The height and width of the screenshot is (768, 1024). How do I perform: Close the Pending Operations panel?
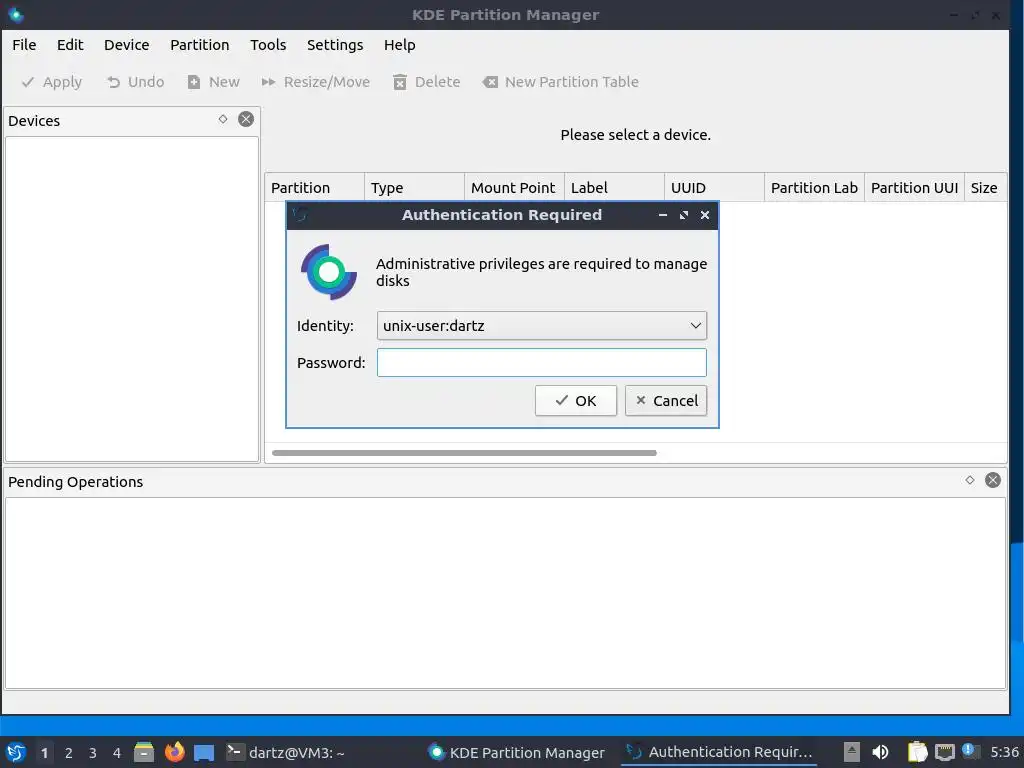point(993,481)
